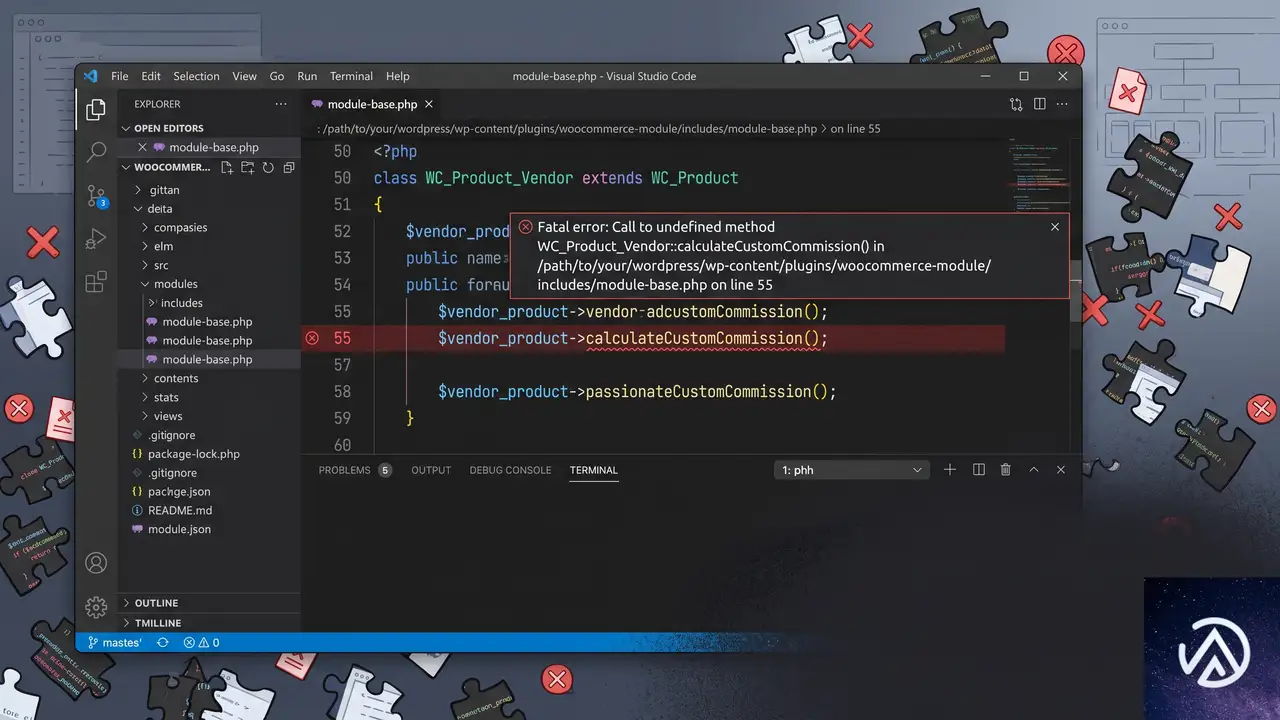The image size is (1280, 720).
Task: Refresh the explorer file tree
Action: (x=268, y=167)
